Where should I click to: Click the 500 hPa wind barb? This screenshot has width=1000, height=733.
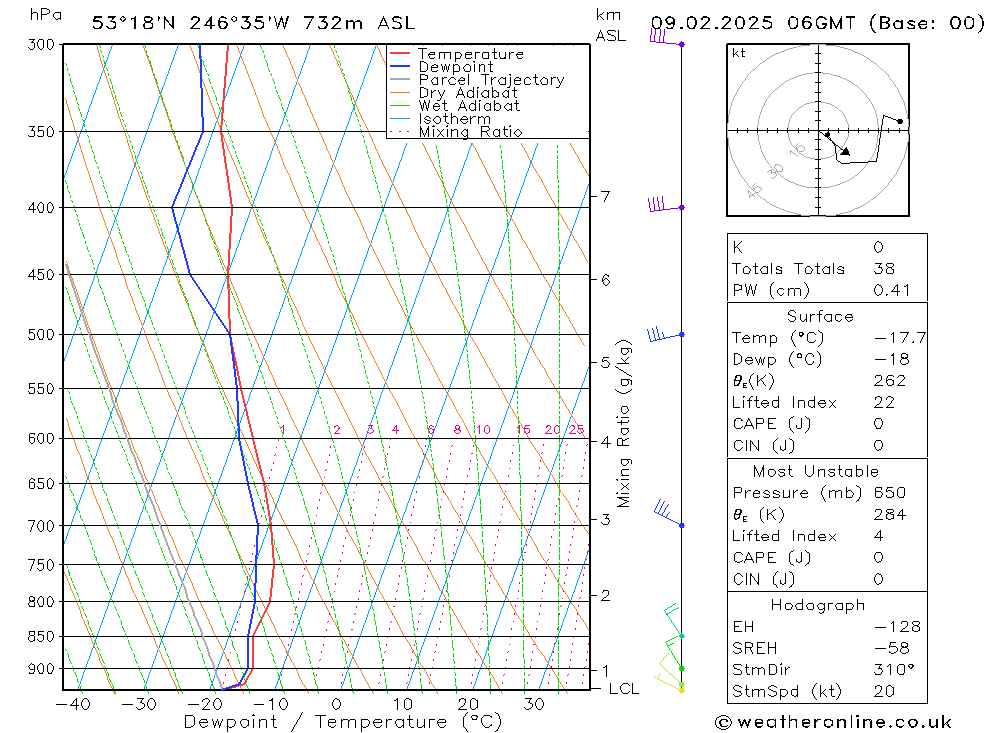(665, 334)
